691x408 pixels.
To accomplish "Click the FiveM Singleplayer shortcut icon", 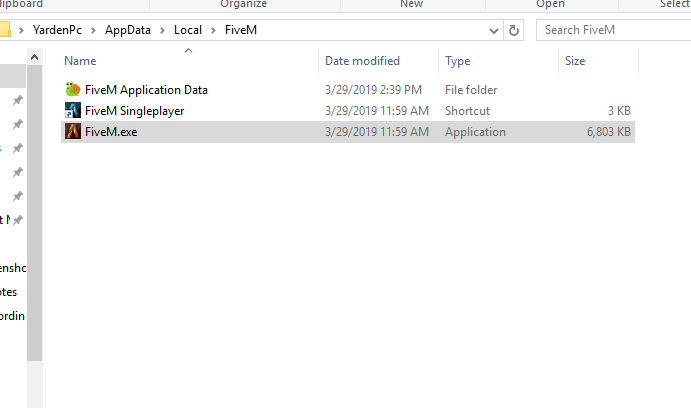I will (x=73, y=110).
